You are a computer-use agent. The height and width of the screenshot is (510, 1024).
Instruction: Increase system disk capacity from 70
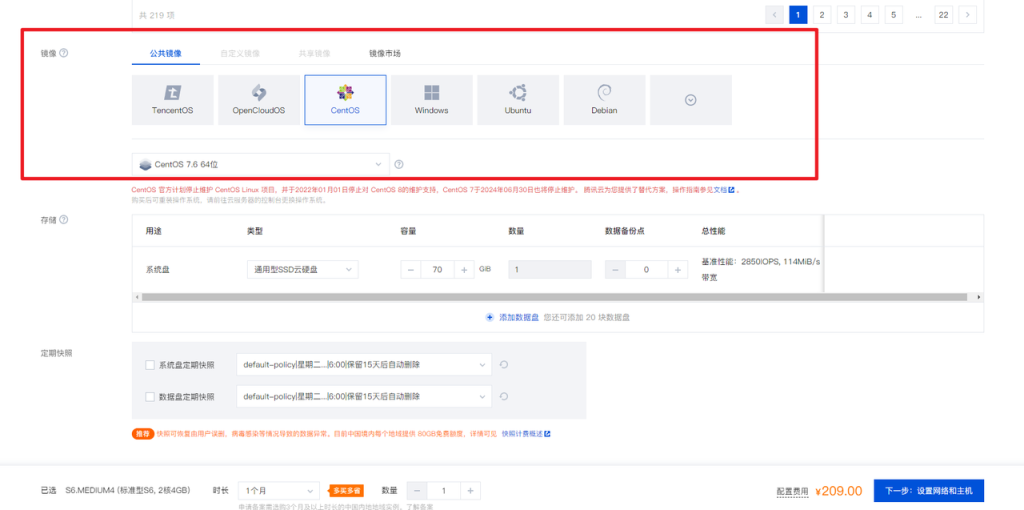(x=464, y=270)
